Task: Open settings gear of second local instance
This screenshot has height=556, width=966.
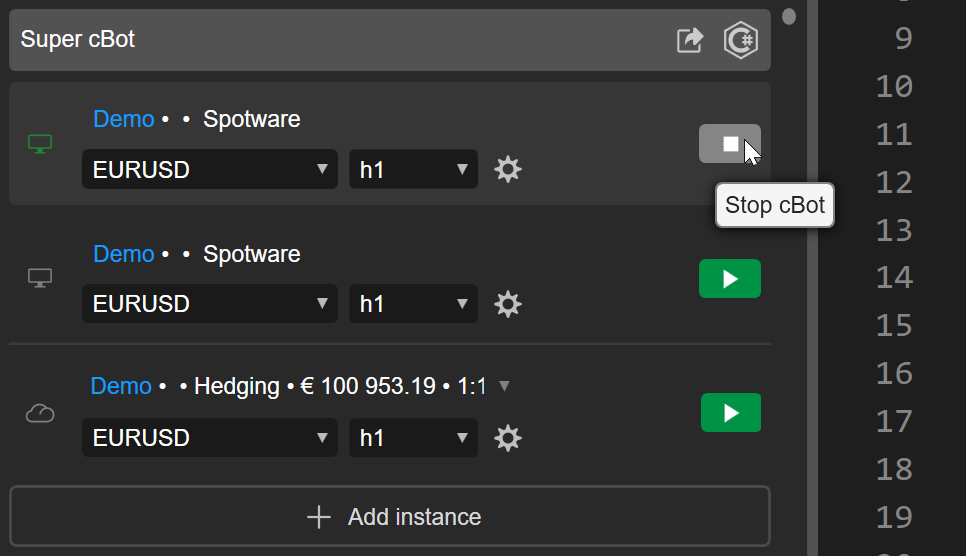Action: click(508, 303)
